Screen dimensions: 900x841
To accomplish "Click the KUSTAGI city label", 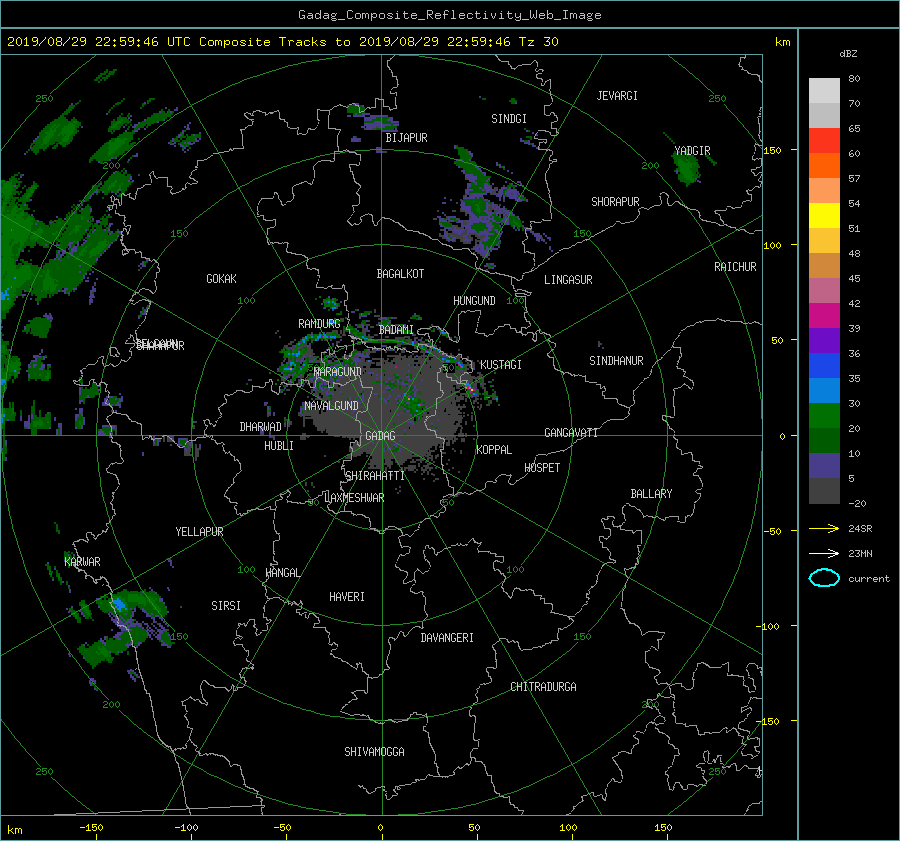I will (501, 365).
